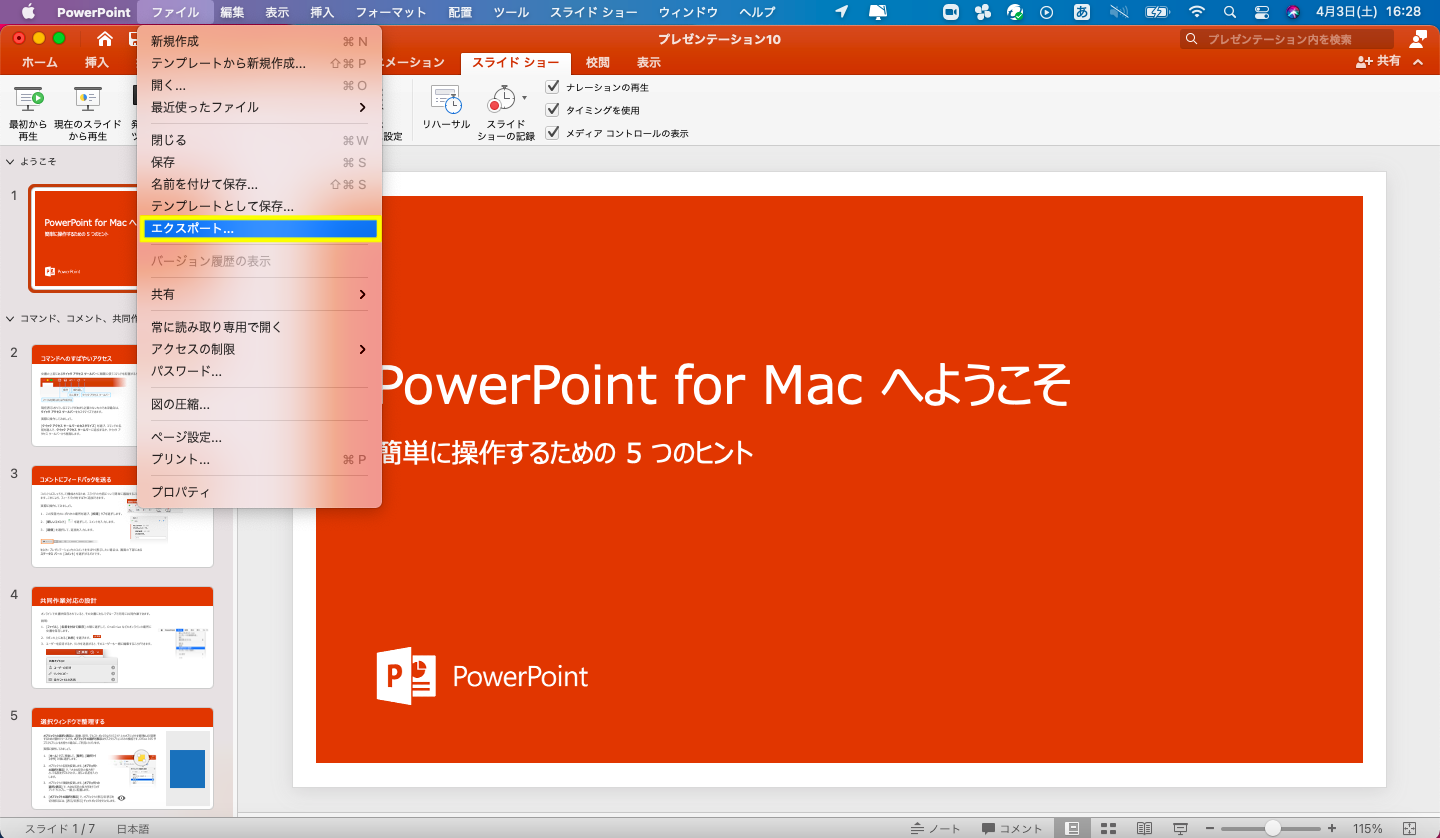Click zoom out minus icon
1440x838 pixels.
1210,829
